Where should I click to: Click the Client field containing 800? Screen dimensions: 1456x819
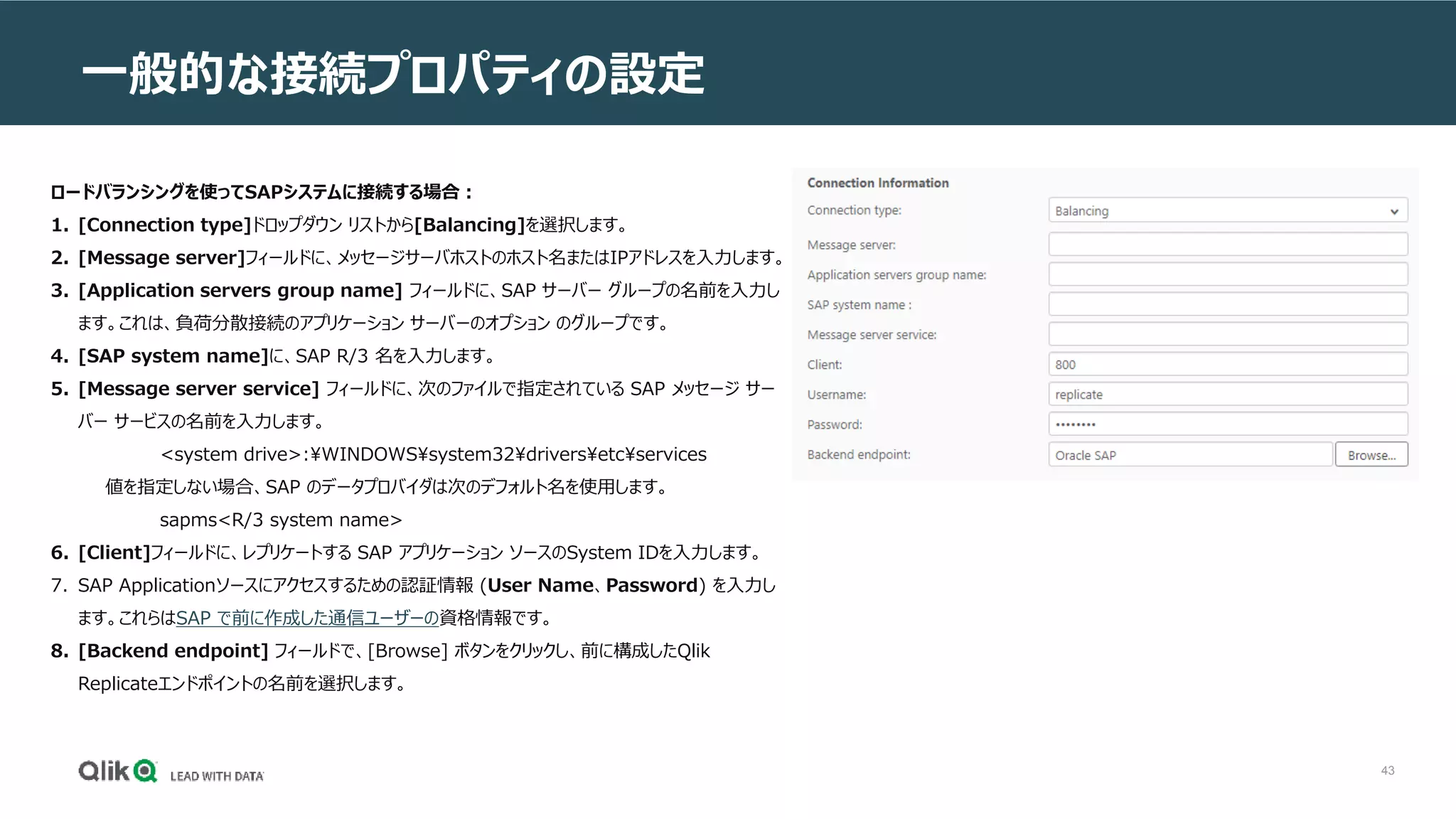pos(1228,363)
